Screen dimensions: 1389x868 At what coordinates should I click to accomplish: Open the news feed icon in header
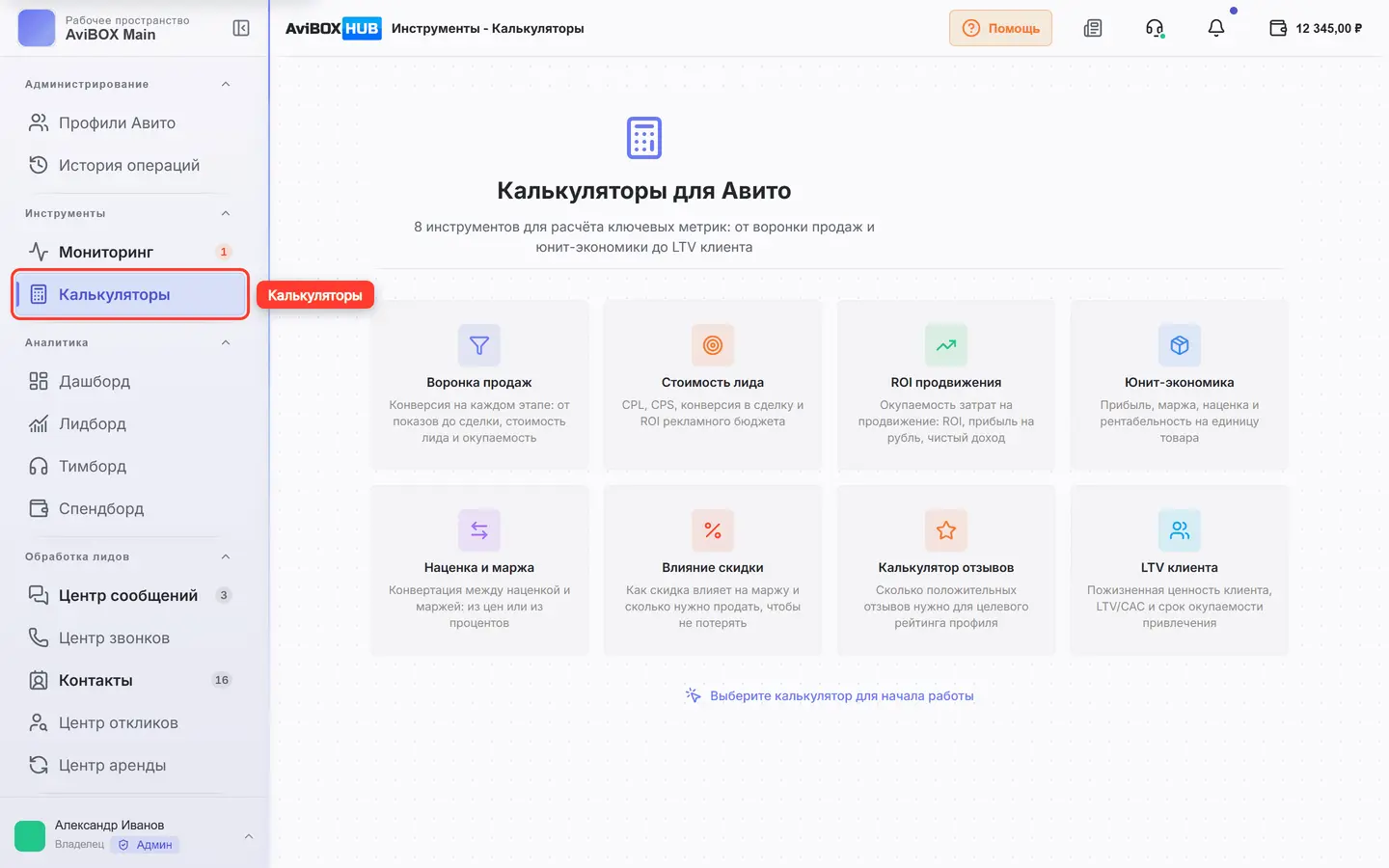[1093, 28]
